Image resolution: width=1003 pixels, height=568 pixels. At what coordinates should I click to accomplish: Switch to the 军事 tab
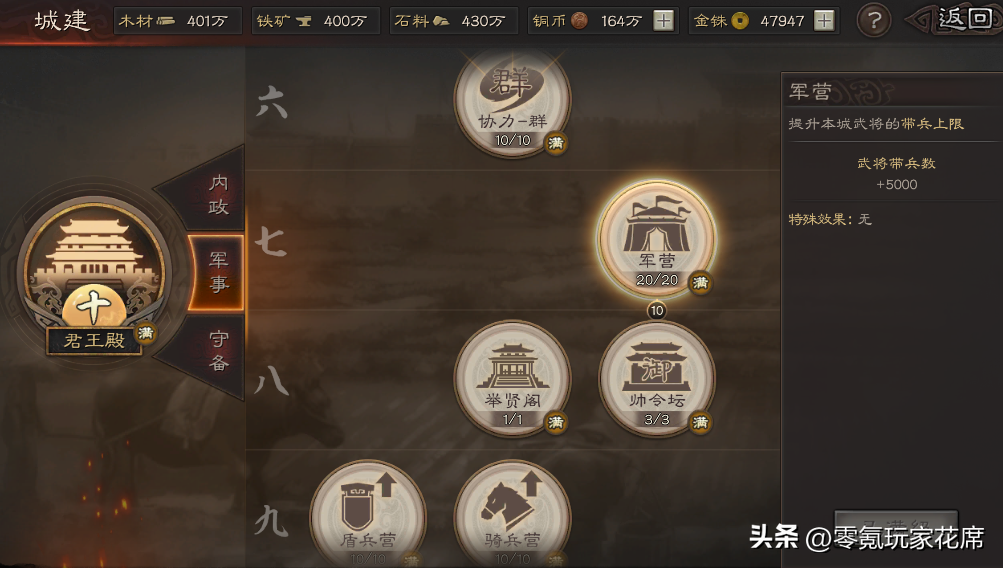pos(217,272)
